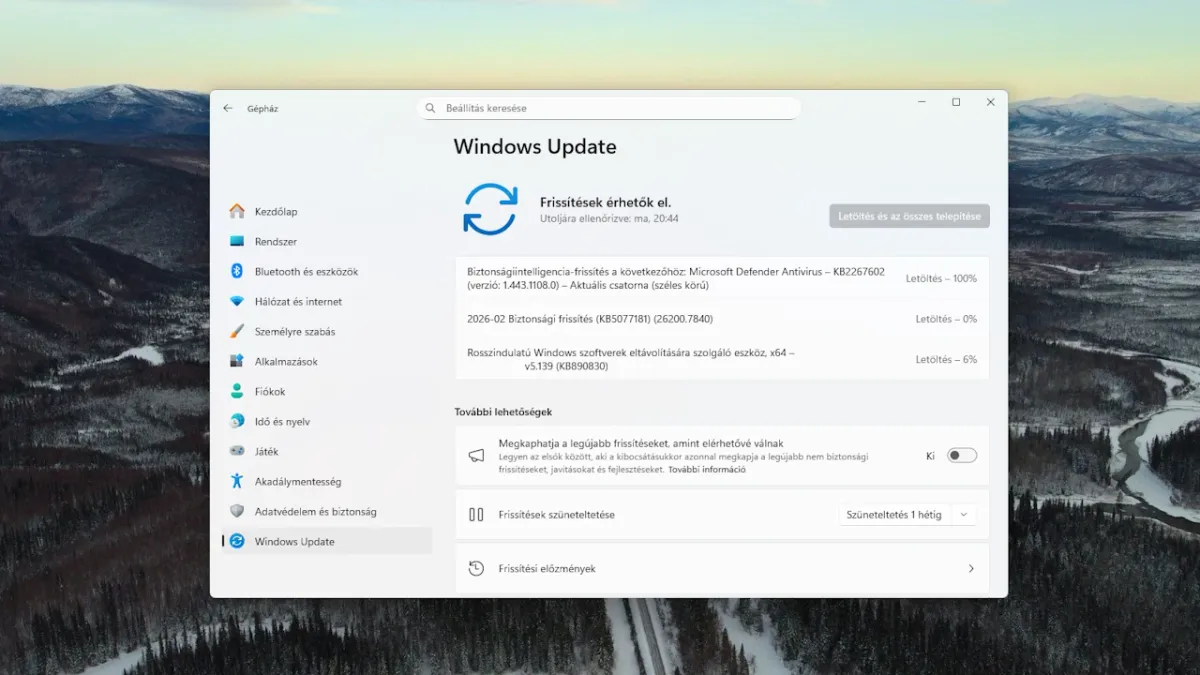Viewport: 1200px width, 675px height.
Task: Open the Fiókok accounts section
Action: tap(270, 391)
